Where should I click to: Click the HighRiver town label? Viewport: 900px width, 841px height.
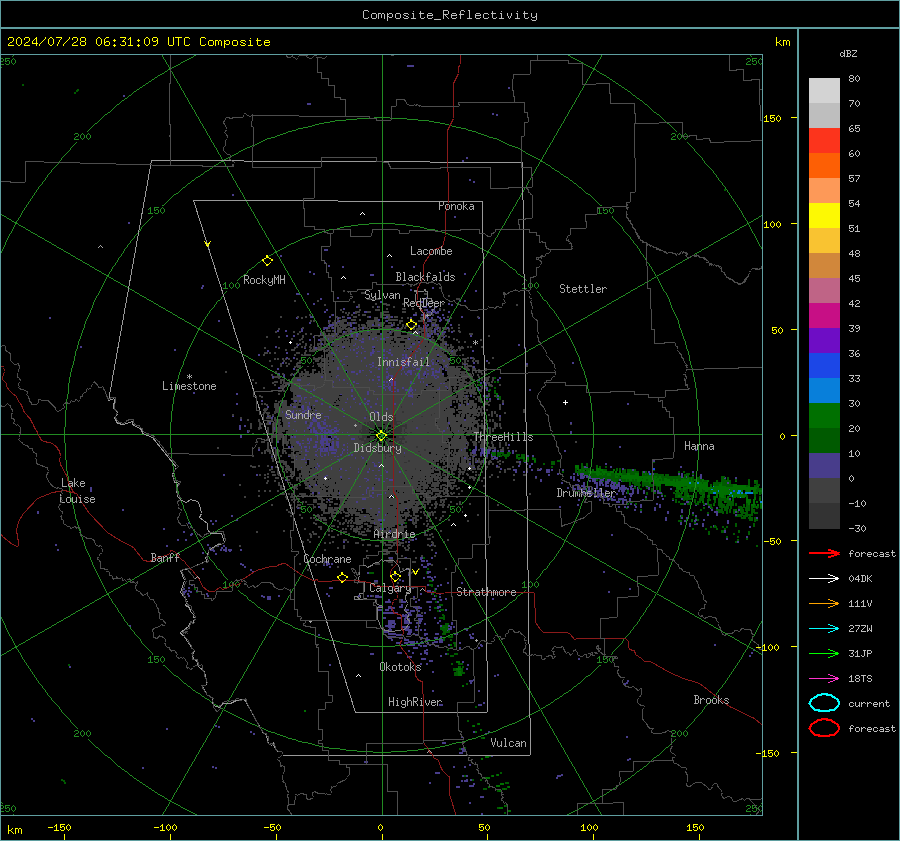(415, 702)
